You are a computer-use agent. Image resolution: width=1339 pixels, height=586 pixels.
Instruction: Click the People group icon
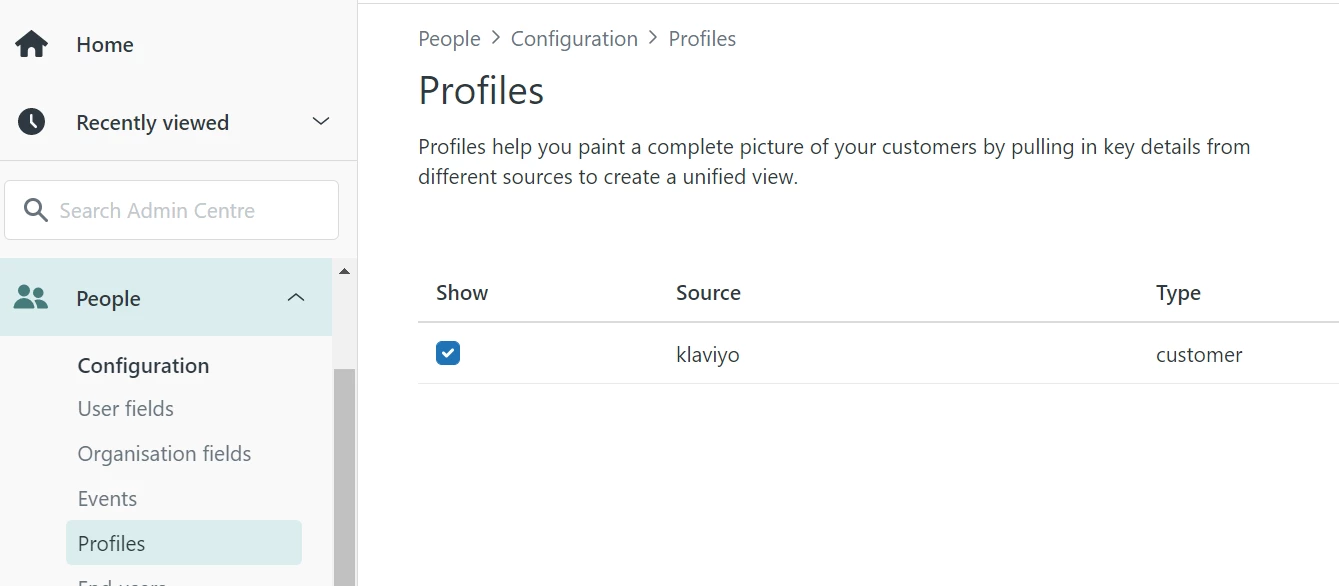[31, 298]
